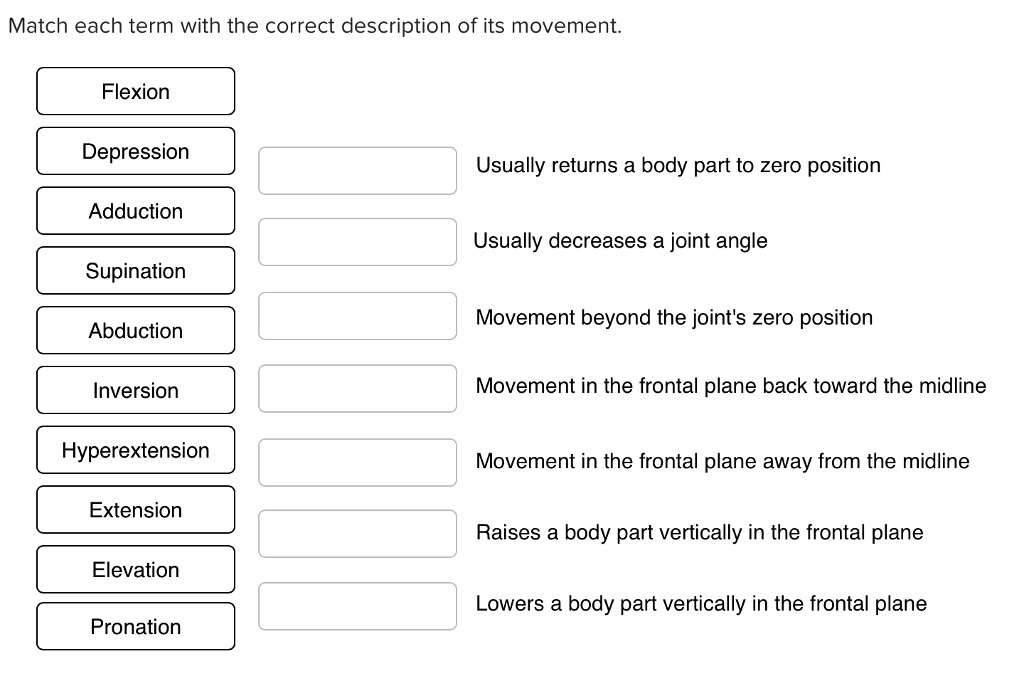
Task: Click answer slot for 'away from the midline'
Action: click(x=358, y=461)
